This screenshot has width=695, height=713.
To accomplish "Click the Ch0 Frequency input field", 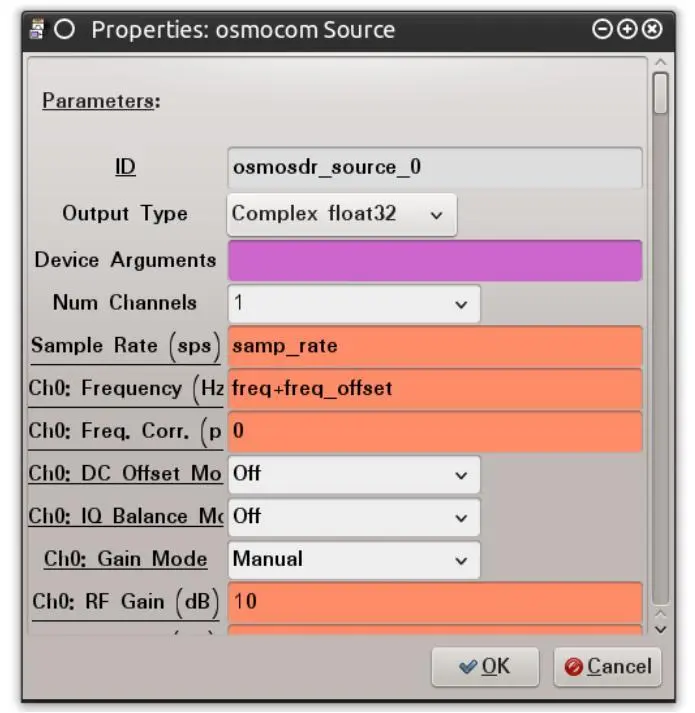I will click(435, 389).
